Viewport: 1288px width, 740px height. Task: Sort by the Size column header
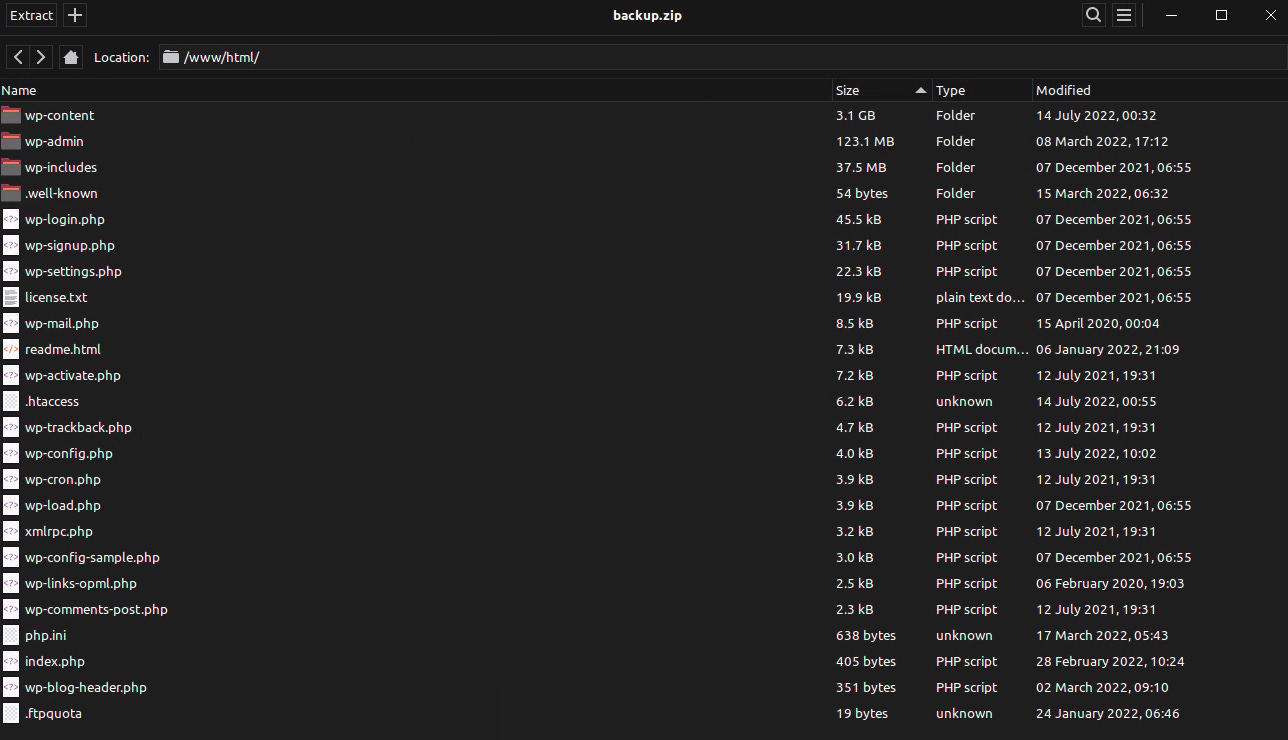pos(882,90)
